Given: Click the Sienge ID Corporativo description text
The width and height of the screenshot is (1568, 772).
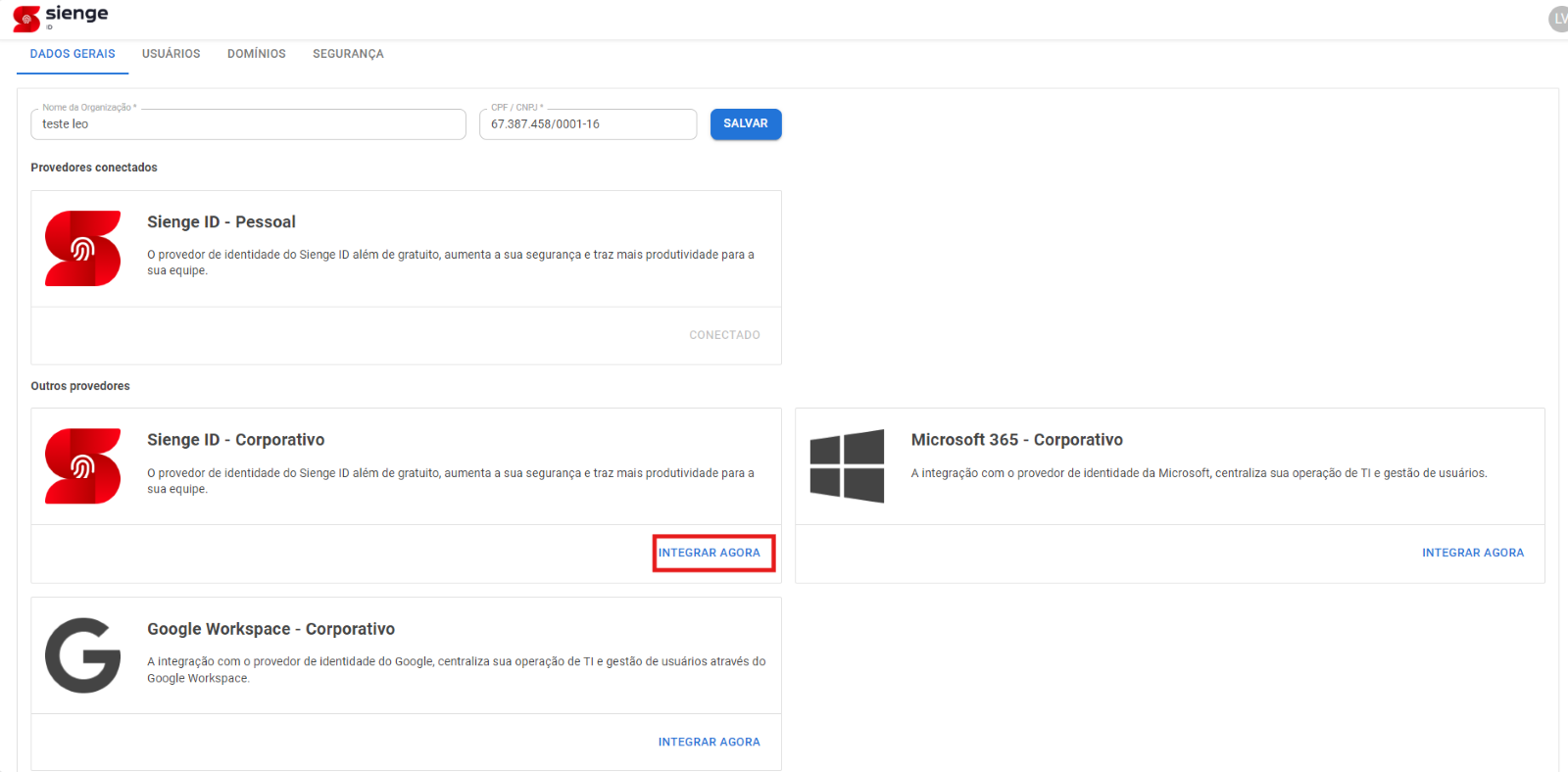Looking at the screenshot, I should [451, 481].
